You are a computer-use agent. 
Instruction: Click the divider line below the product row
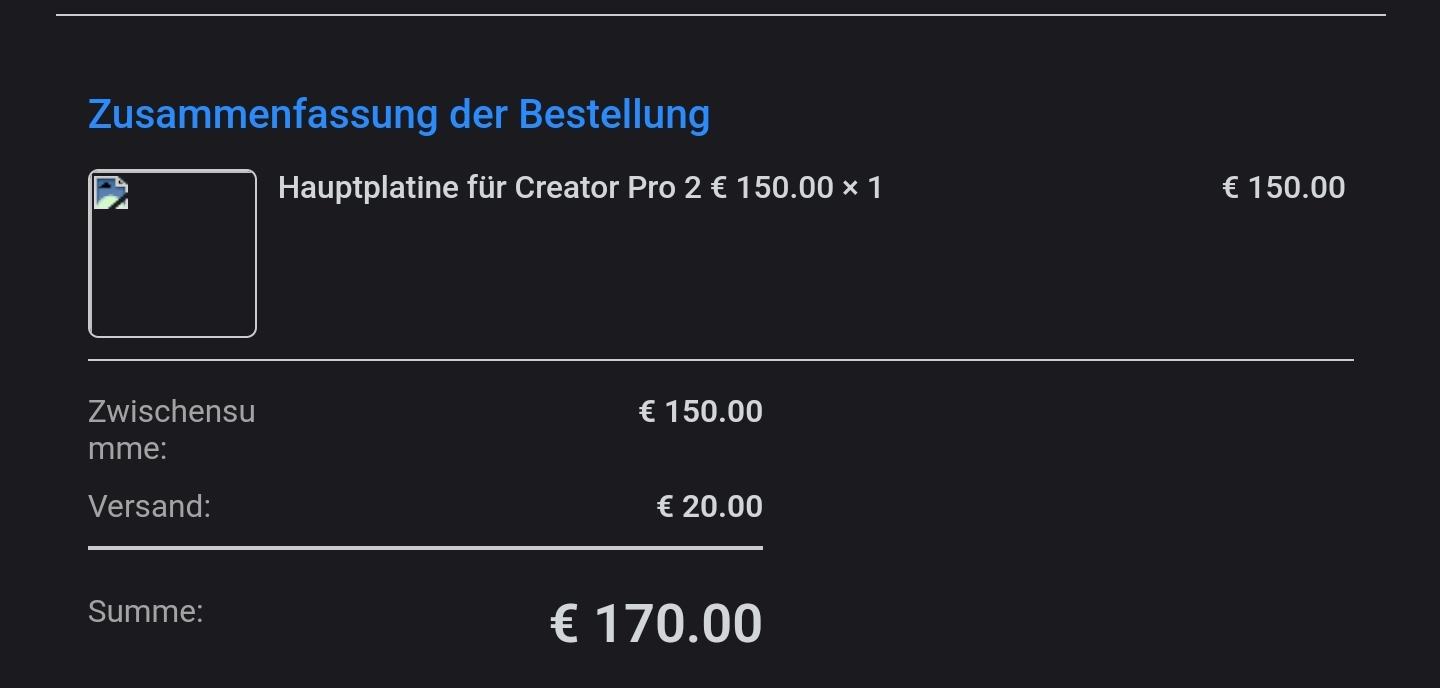pos(720,359)
